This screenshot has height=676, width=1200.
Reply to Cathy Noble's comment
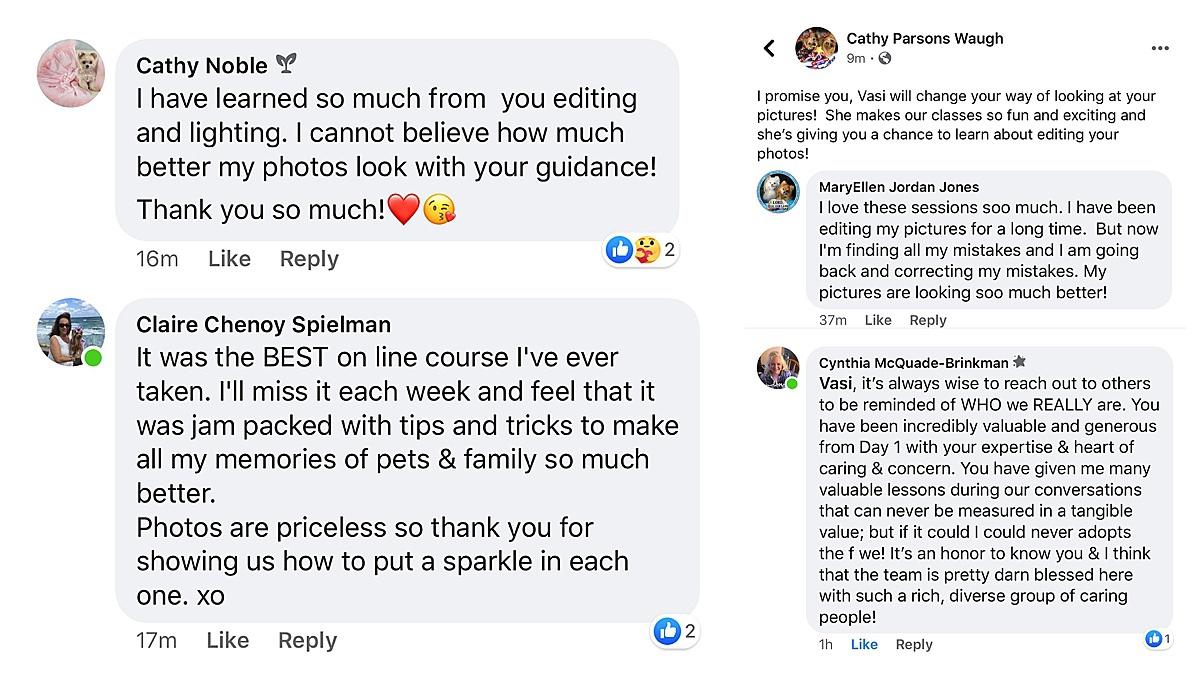(309, 259)
